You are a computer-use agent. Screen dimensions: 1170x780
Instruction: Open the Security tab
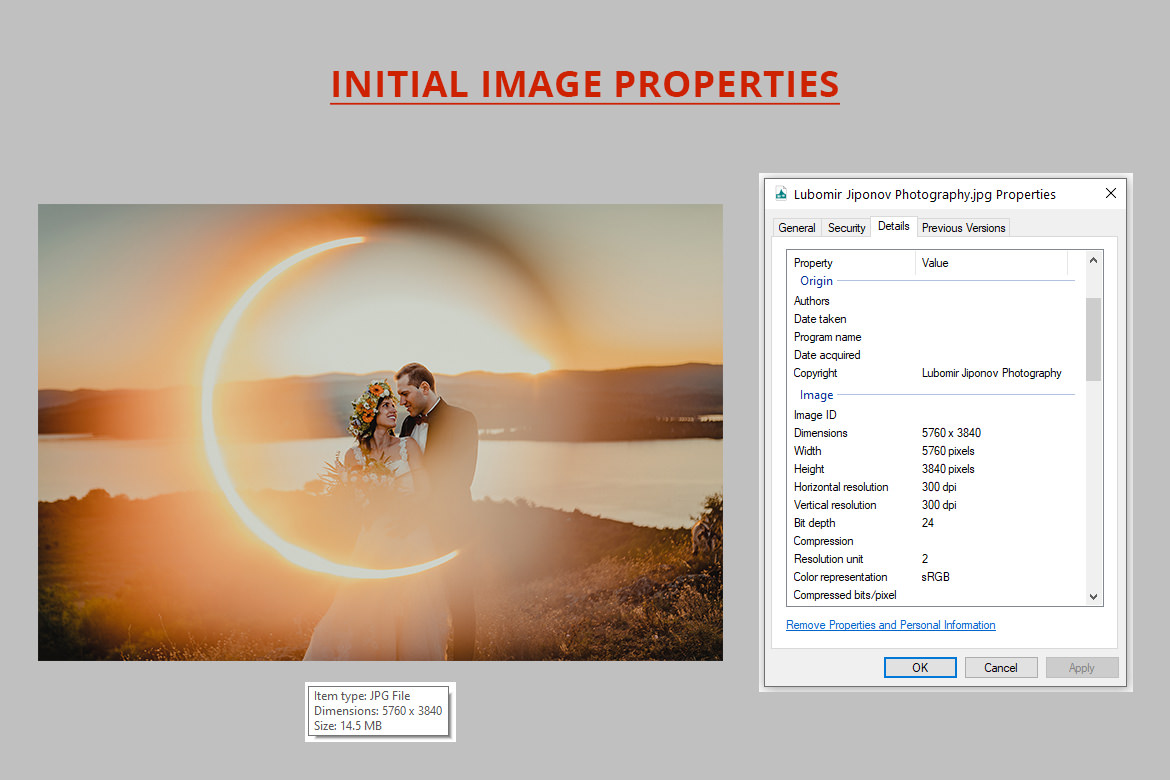pos(846,228)
